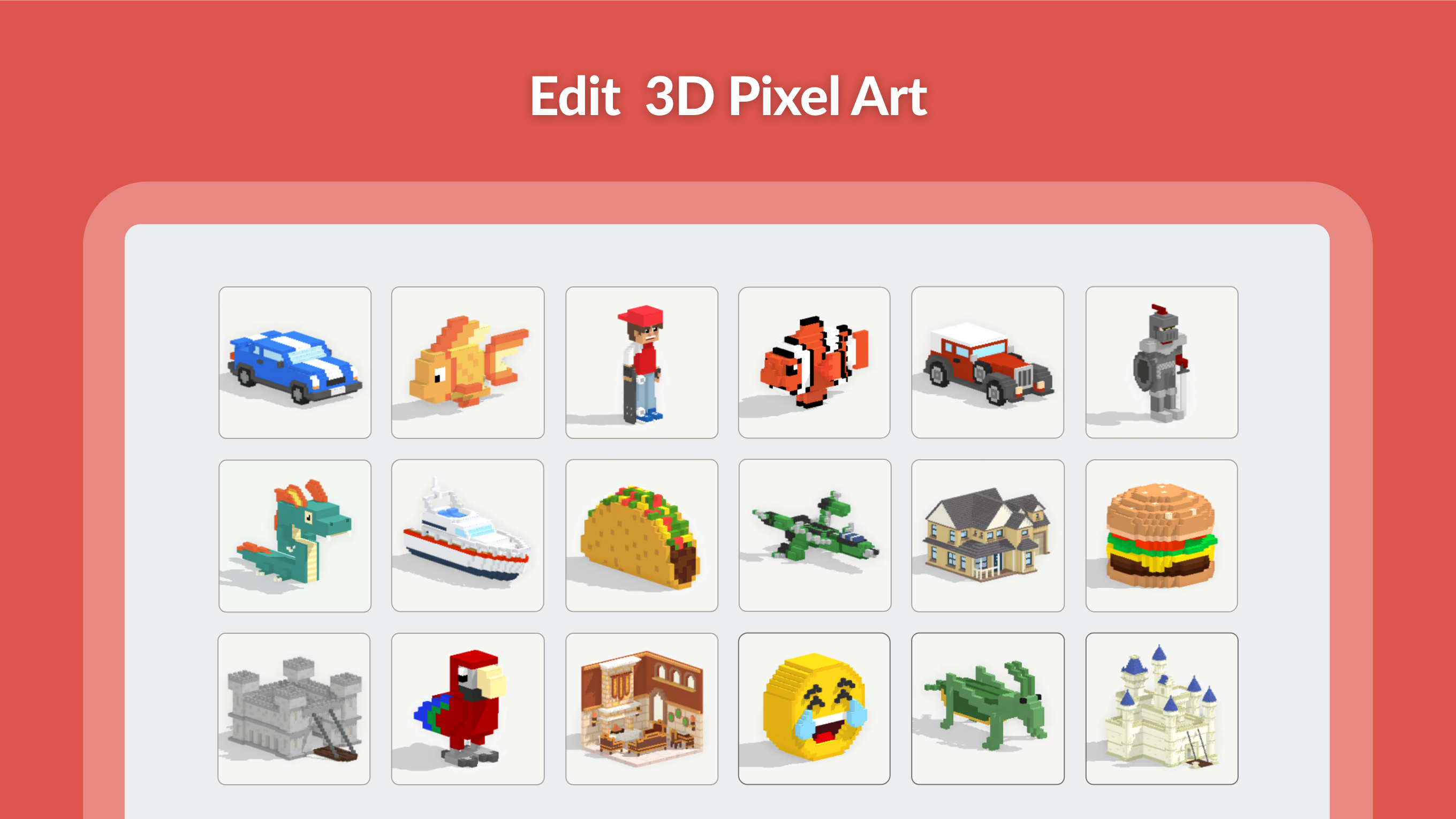
Task: Open the skateboarder with red cap
Action: (641, 362)
